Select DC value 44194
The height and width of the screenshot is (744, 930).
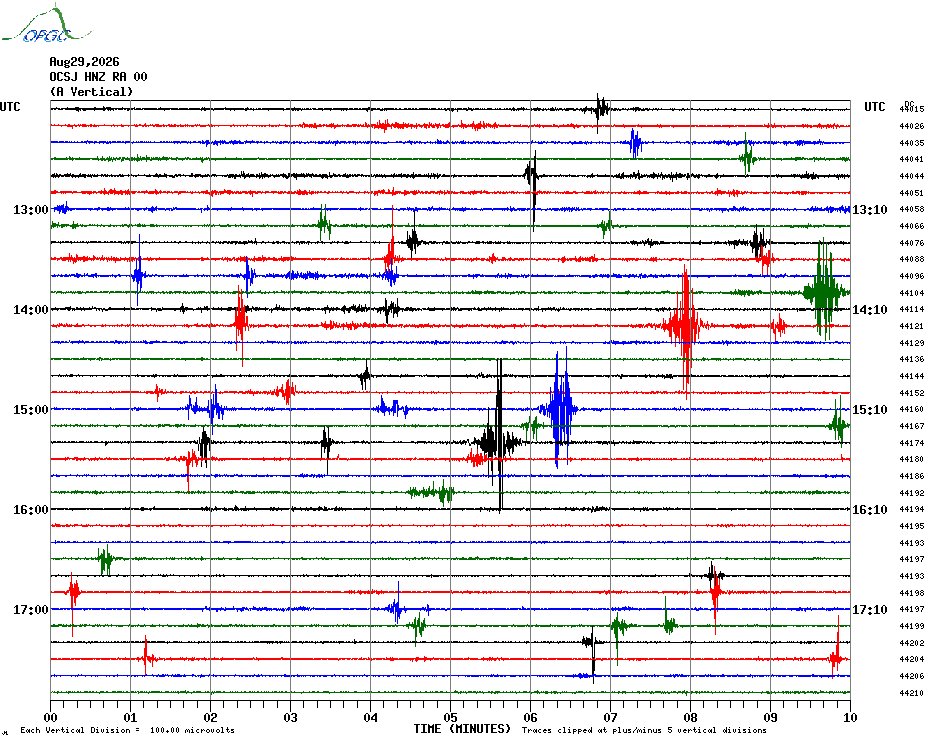912,509
